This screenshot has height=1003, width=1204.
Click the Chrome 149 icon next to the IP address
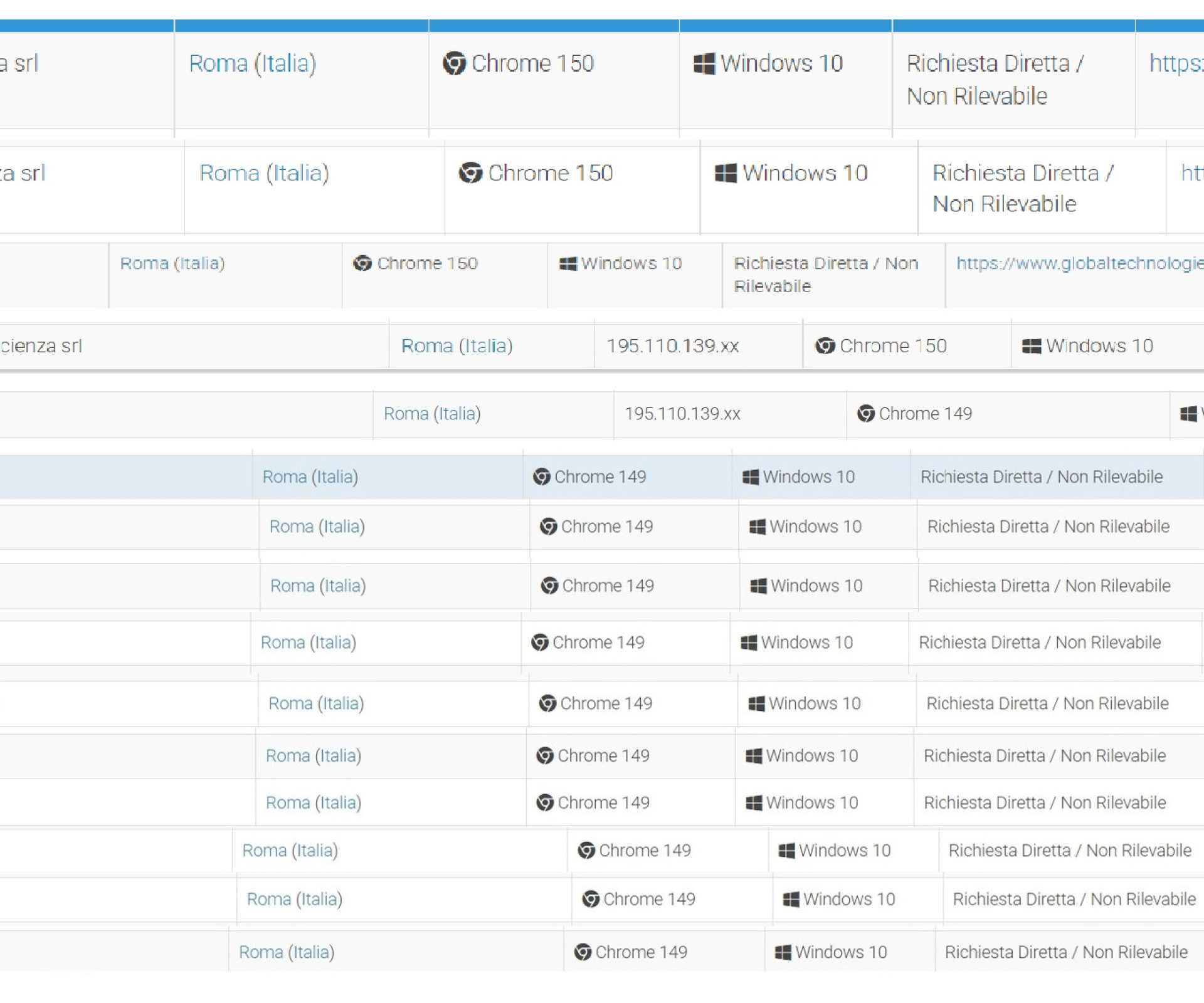[866, 414]
